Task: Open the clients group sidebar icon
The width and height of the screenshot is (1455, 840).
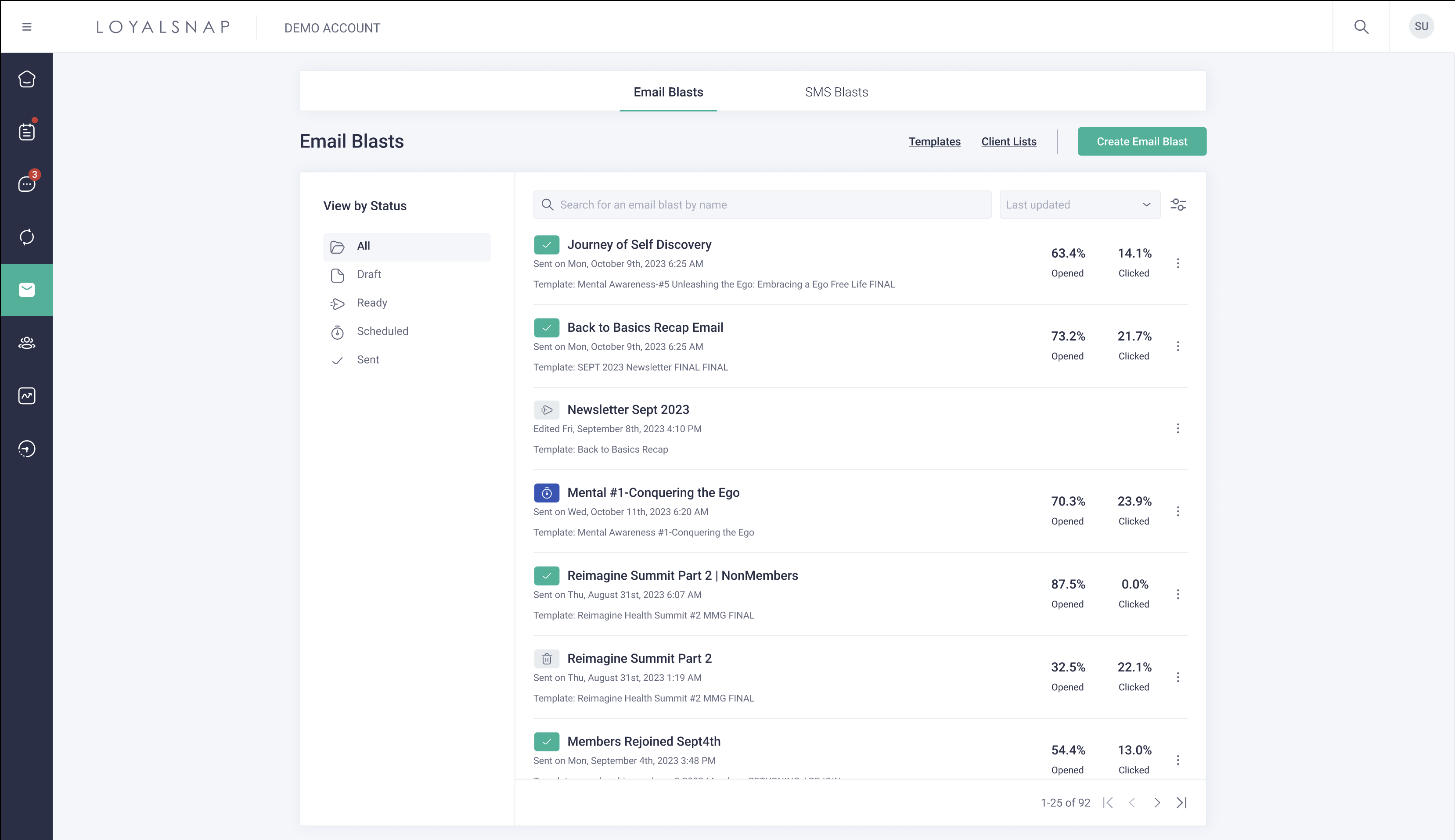Action: [x=26, y=343]
